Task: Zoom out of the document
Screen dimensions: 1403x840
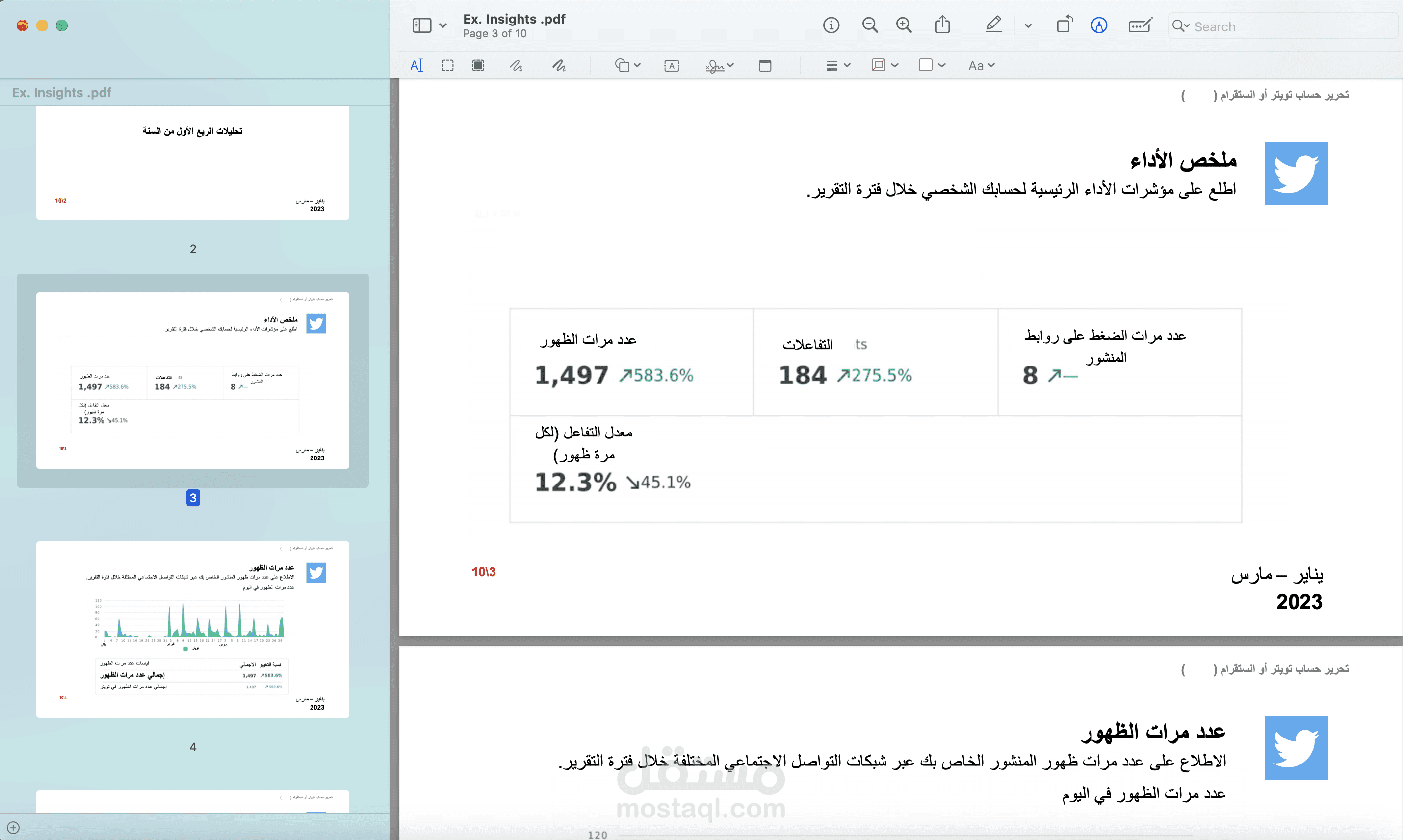Action: tap(870, 25)
